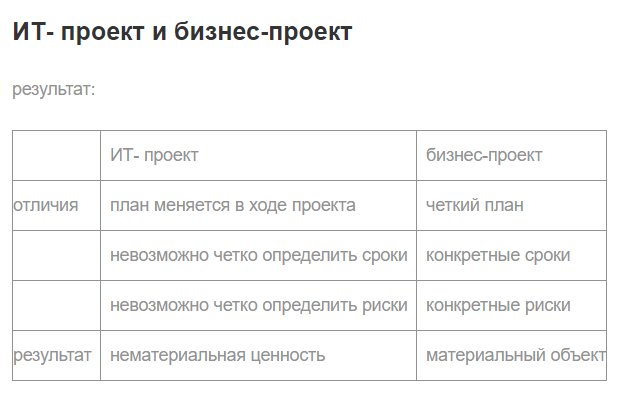Click the empty top-left table cell
Viewport: 630px width, 398px height.
click(57, 155)
